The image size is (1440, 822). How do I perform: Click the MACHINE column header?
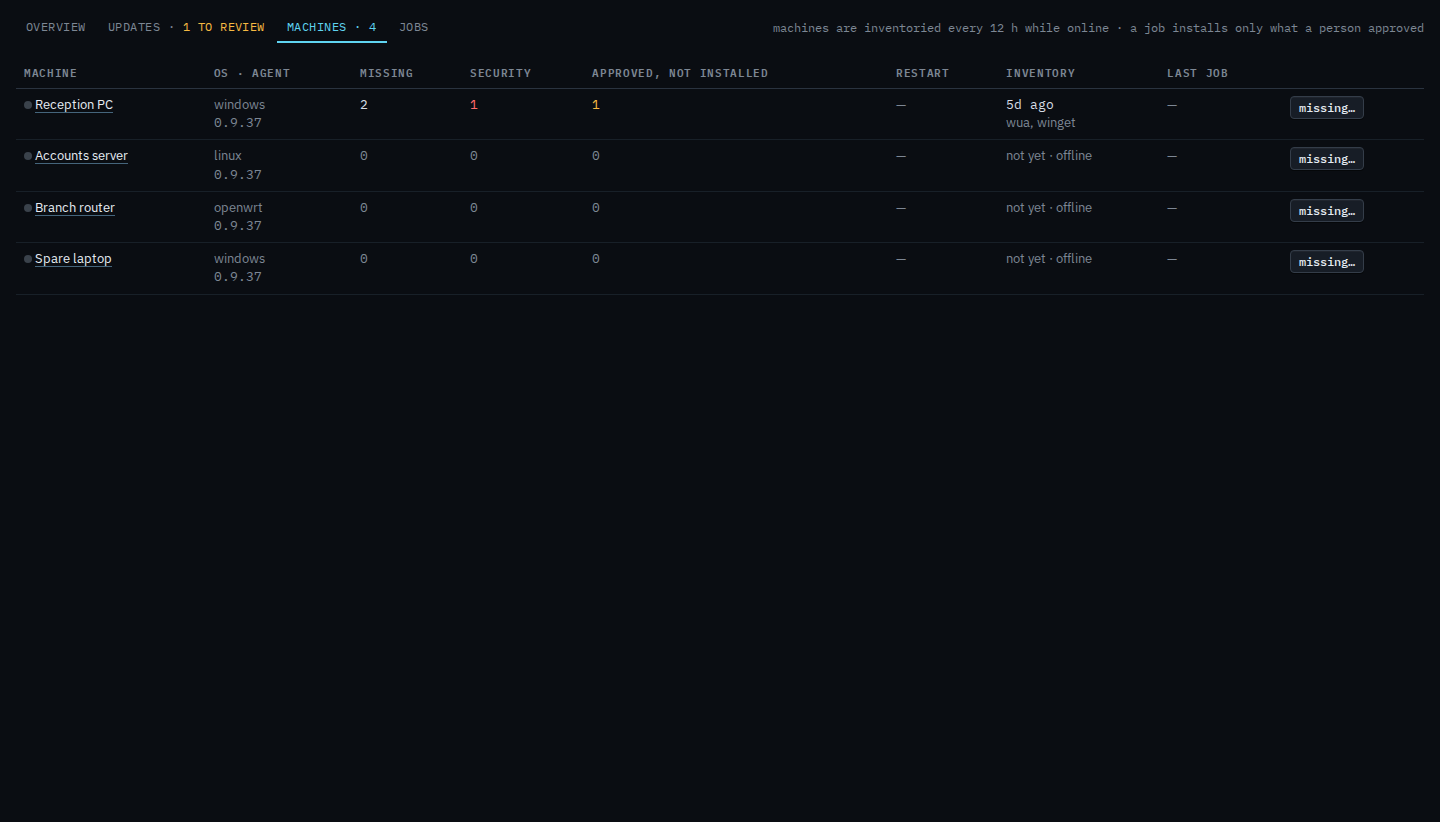tap(50, 73)
